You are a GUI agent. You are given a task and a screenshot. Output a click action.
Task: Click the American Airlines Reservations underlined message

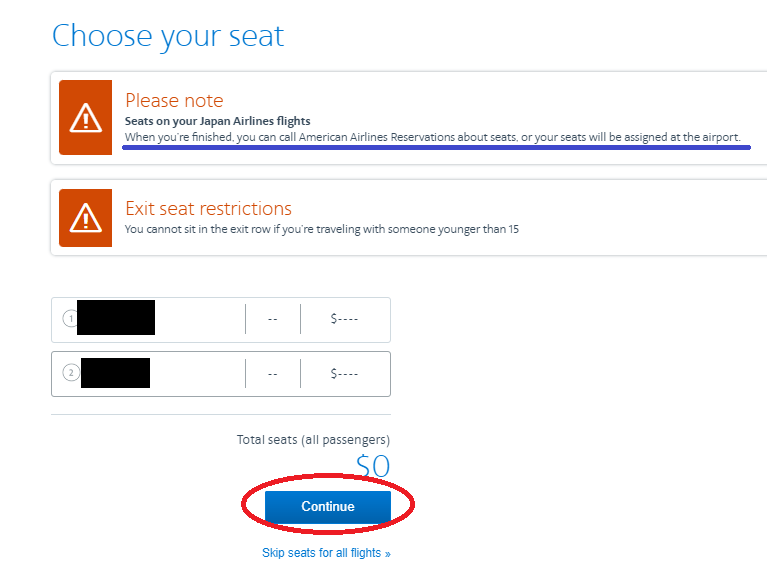[432, 137]
